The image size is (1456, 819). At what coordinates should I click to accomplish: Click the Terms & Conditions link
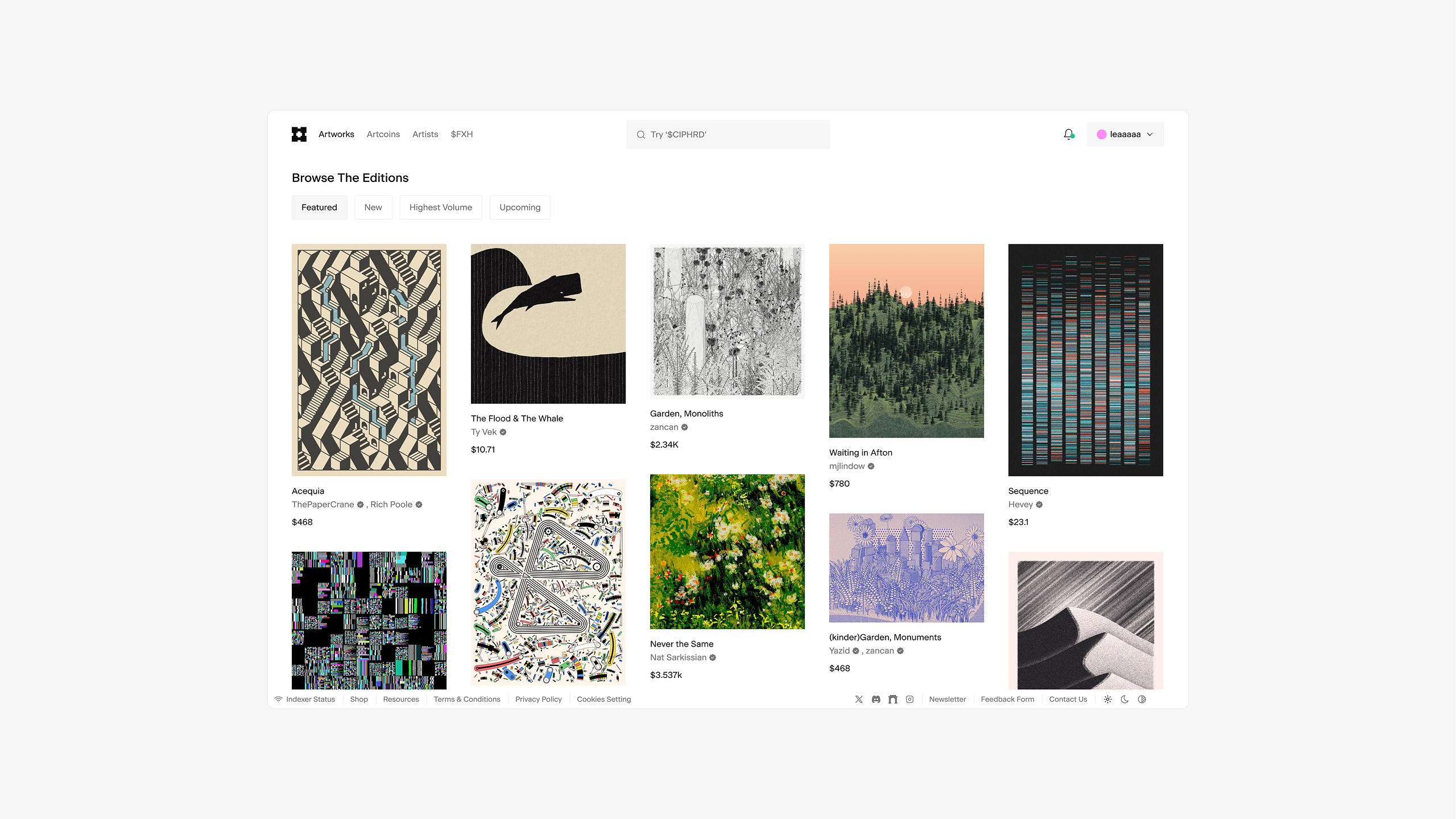(466, 700)
